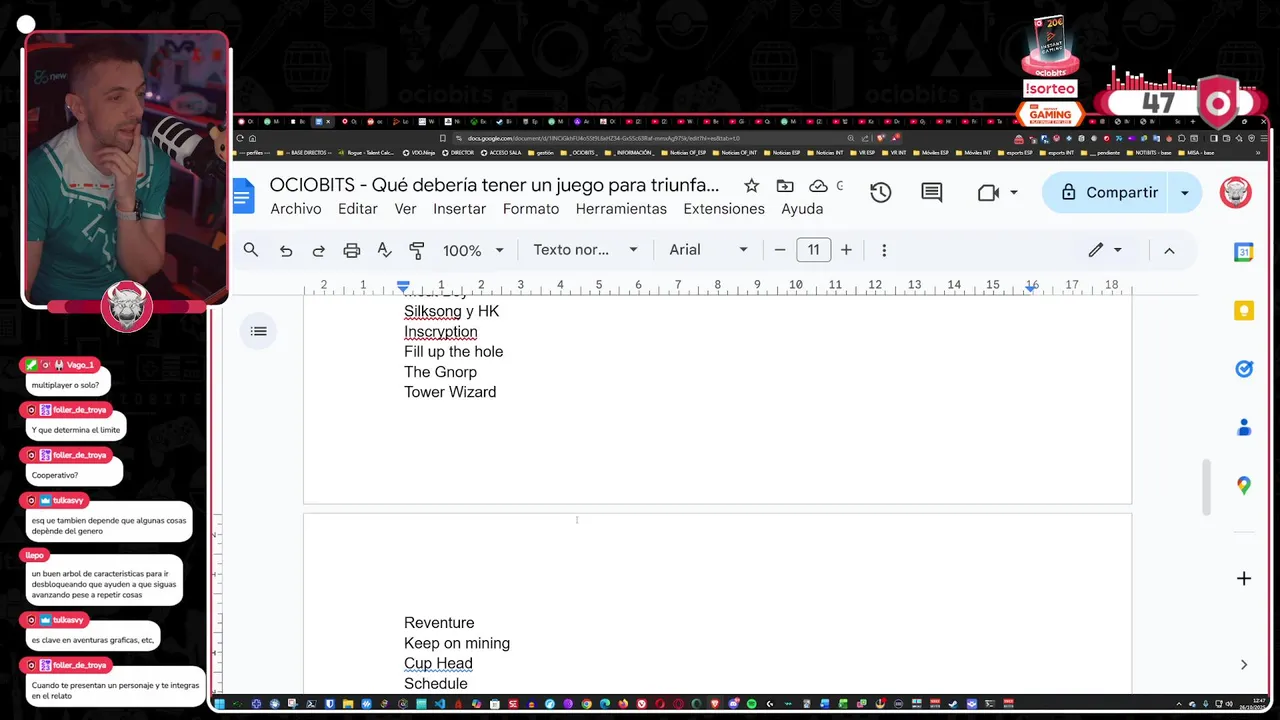Viewport: 1280px width, 720px height.
Task: Open the Ver menu
Action: (x=405, y=209)
